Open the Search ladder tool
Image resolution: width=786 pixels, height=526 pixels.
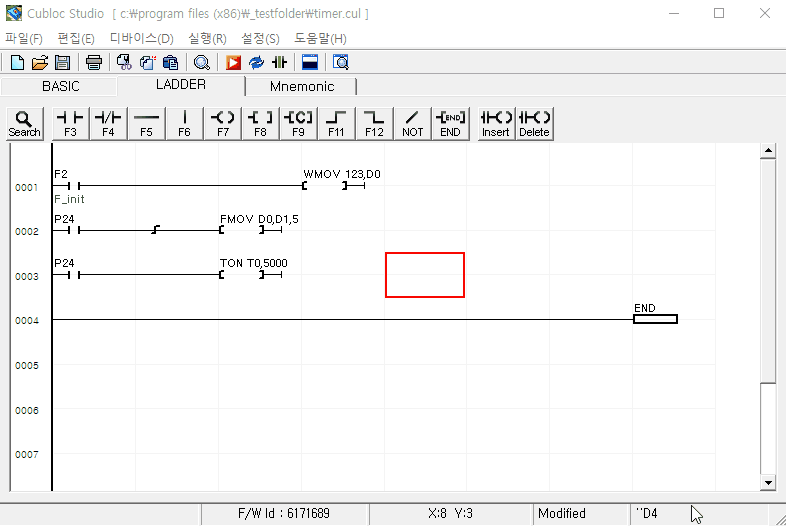click(24, 123)
